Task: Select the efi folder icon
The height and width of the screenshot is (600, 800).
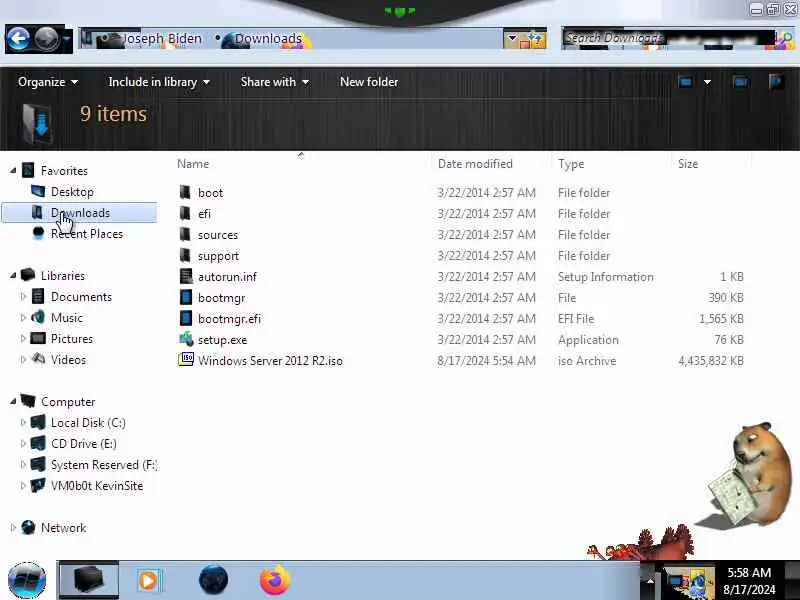Action: 185,213
